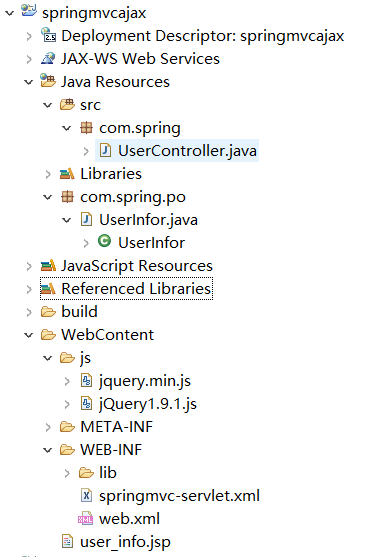Select the web.xml label
The width and height of the screenshot is (379, 557).
pos(129,519)
